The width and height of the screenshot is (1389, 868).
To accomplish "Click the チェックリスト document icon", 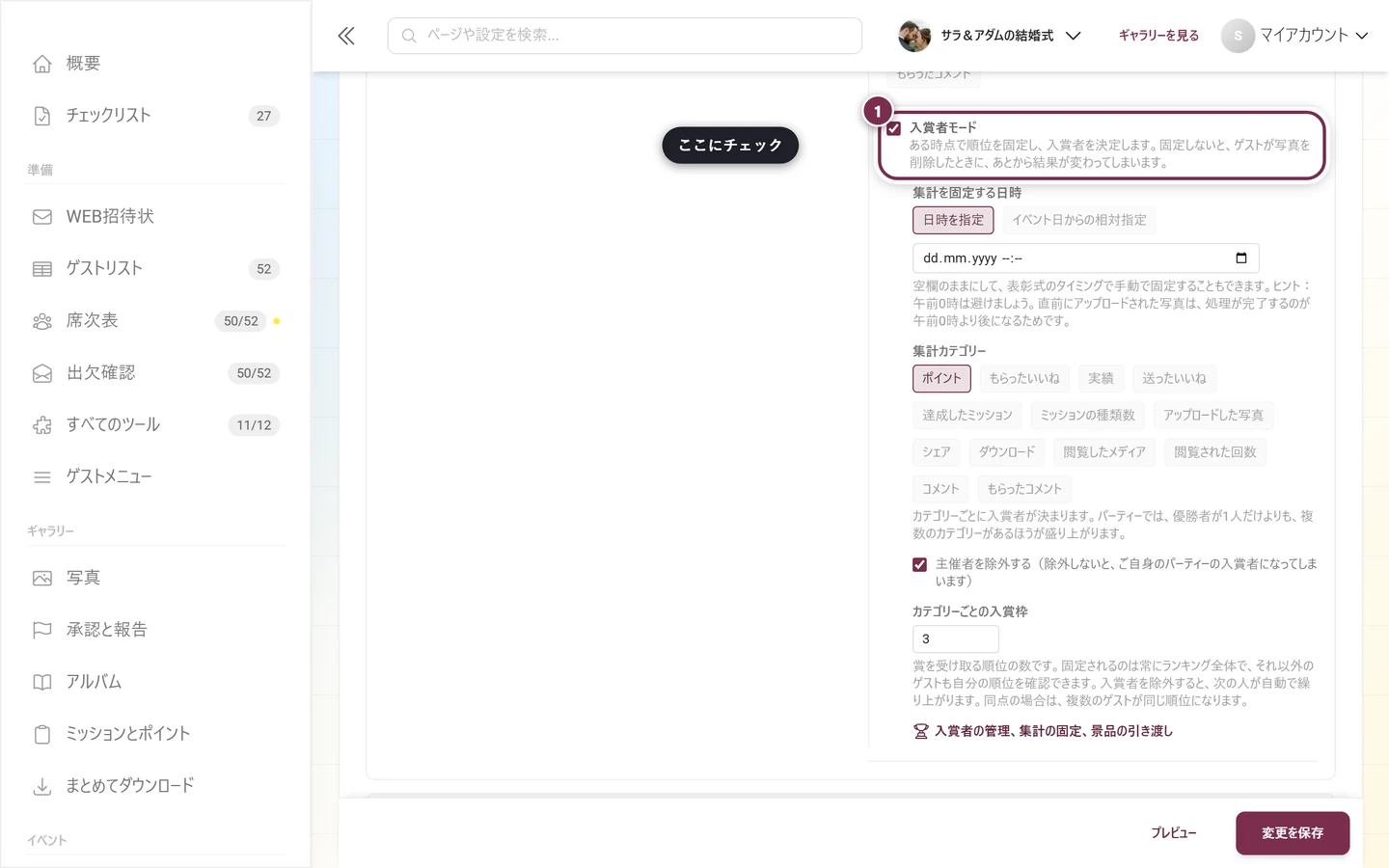I will pyautogui.click(x=42, y=116).
